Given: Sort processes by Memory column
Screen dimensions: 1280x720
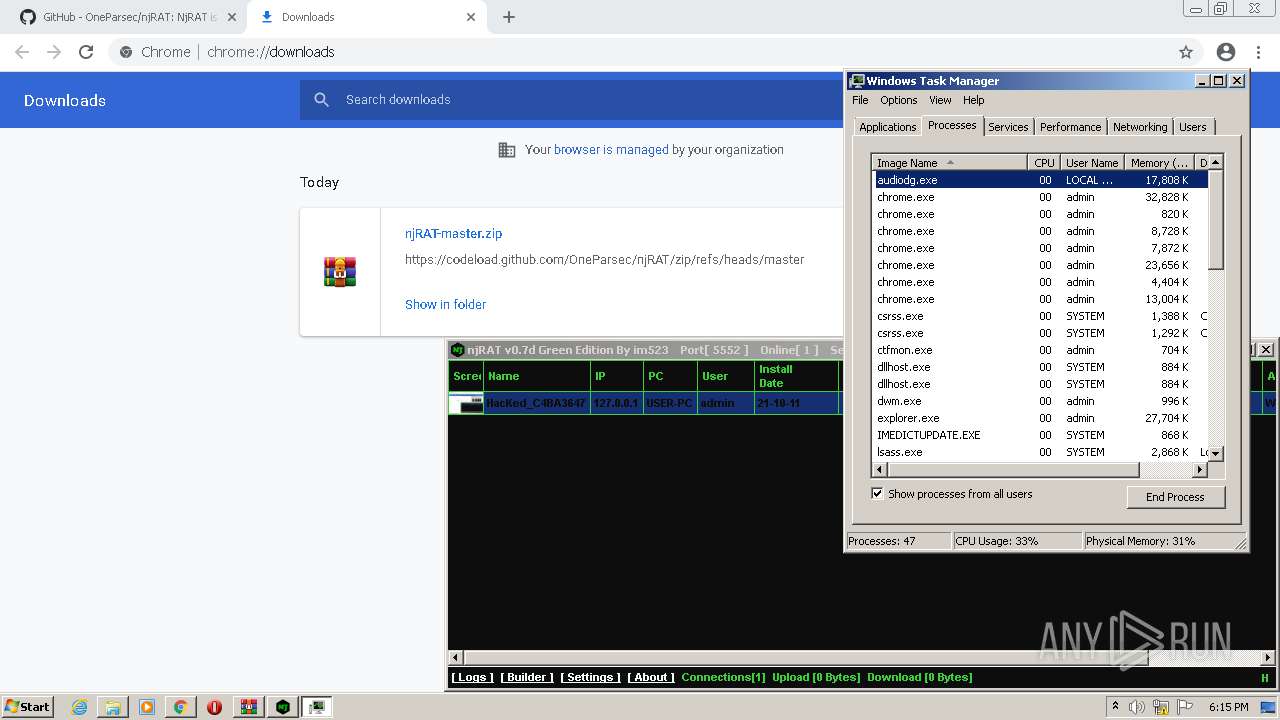Looking at the screenshot, I should pyautogui.click(x=1159, y=162).
